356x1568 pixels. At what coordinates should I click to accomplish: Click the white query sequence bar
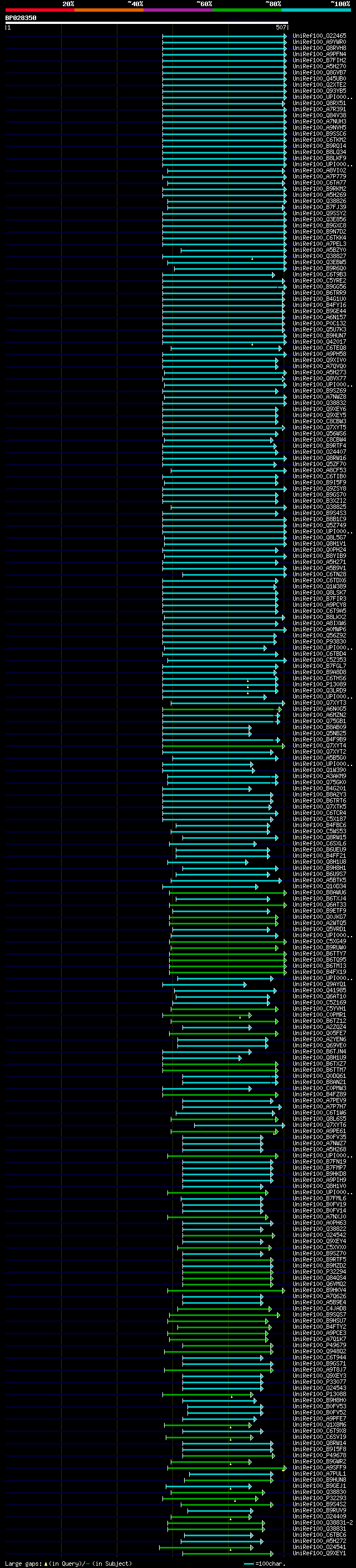pos(147,22)
